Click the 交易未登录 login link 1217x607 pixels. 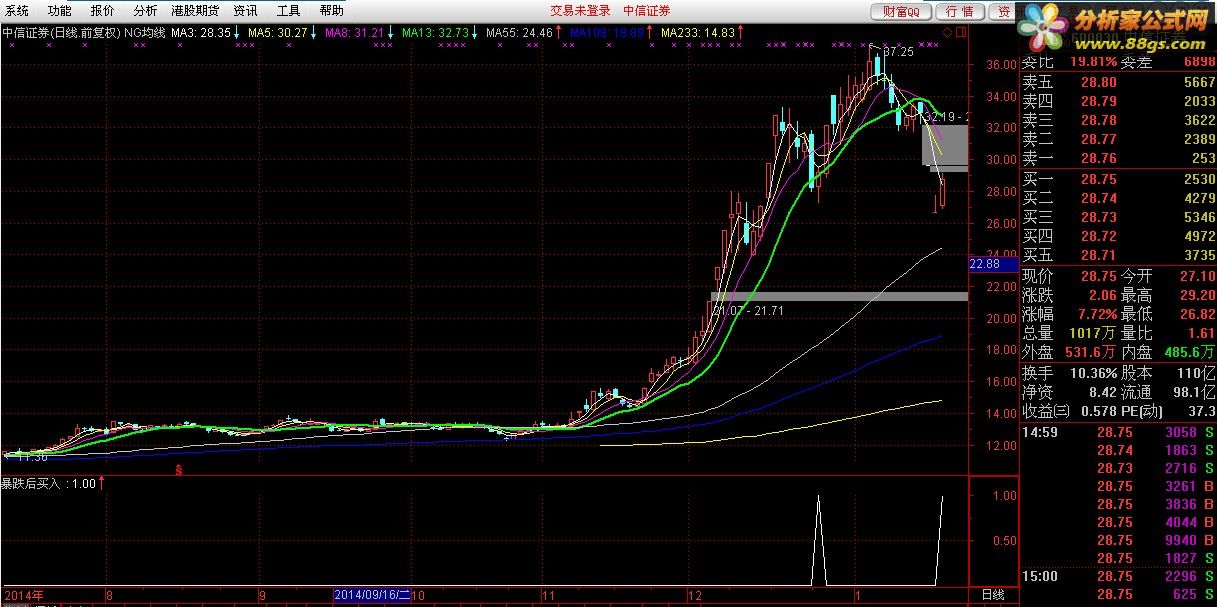pos(580,11)
